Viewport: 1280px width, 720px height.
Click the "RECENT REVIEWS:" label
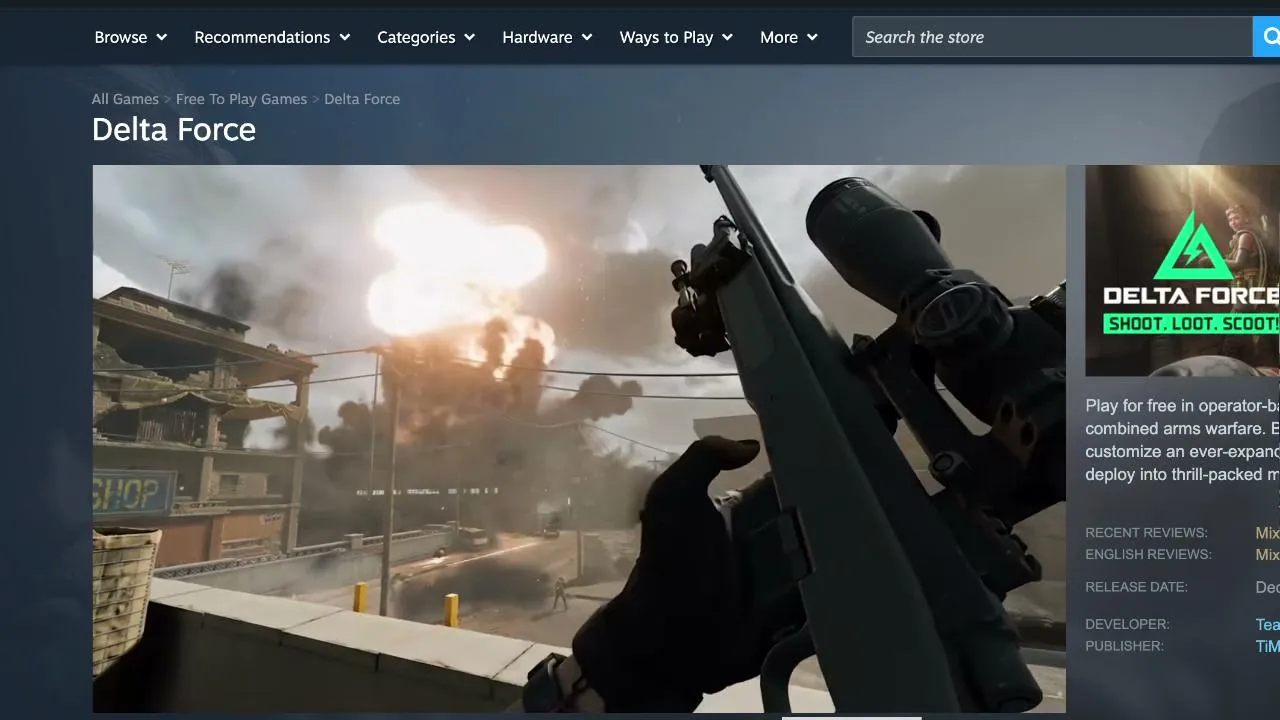[x=1146, y=533]
